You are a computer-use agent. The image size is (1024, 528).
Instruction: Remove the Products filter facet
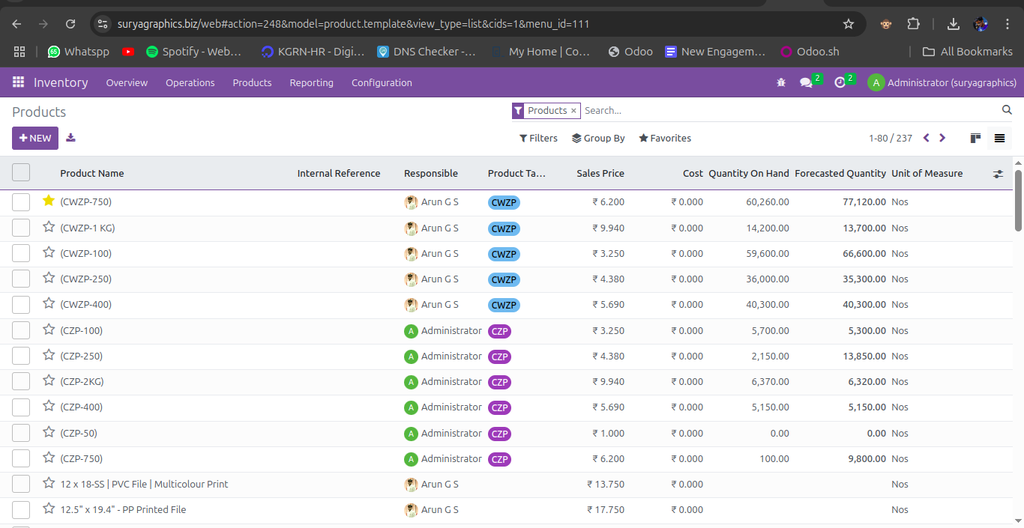click(x=574, y=111)
